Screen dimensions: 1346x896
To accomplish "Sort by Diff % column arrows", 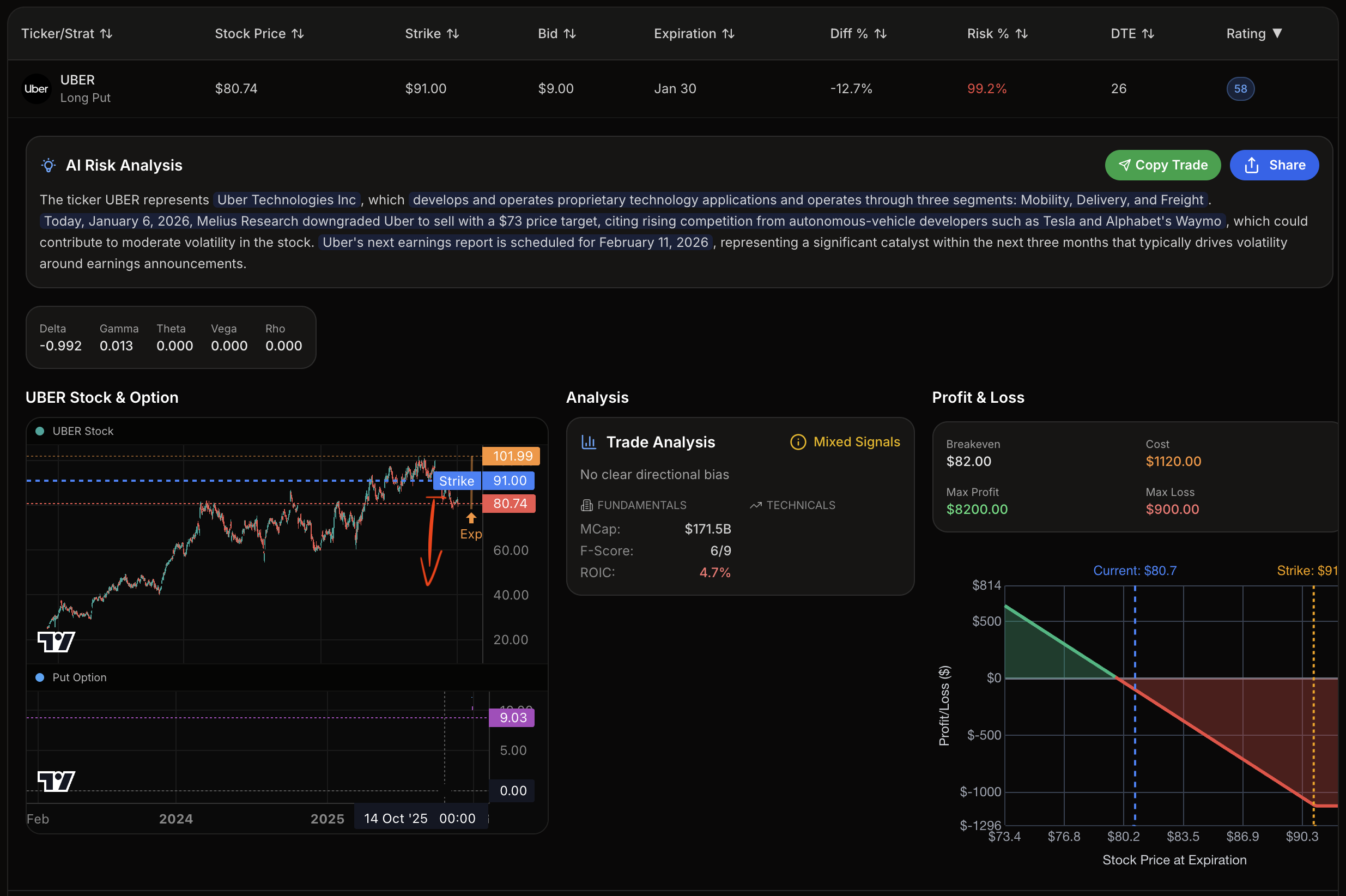I will click(881, 34).
